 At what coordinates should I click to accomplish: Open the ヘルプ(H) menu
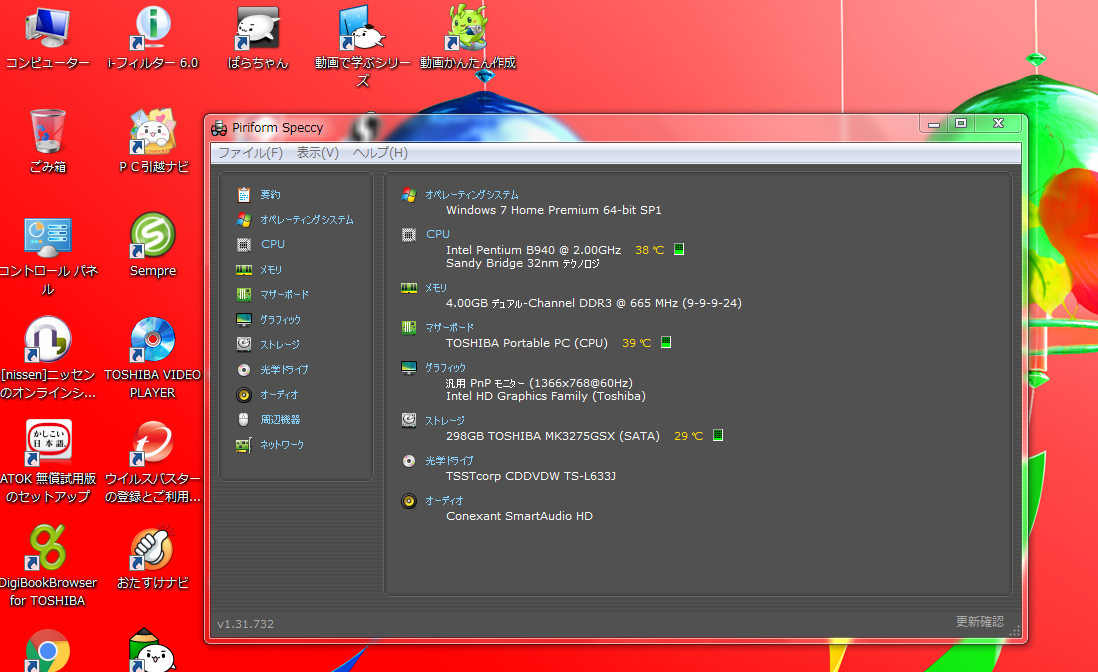380,153
